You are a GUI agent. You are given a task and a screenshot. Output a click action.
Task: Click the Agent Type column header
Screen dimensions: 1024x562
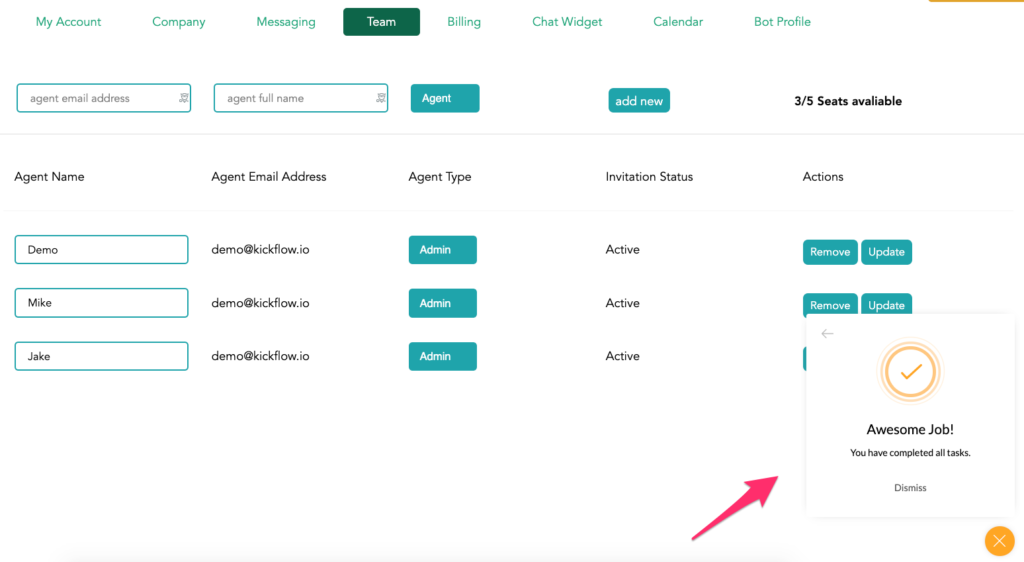440,177
